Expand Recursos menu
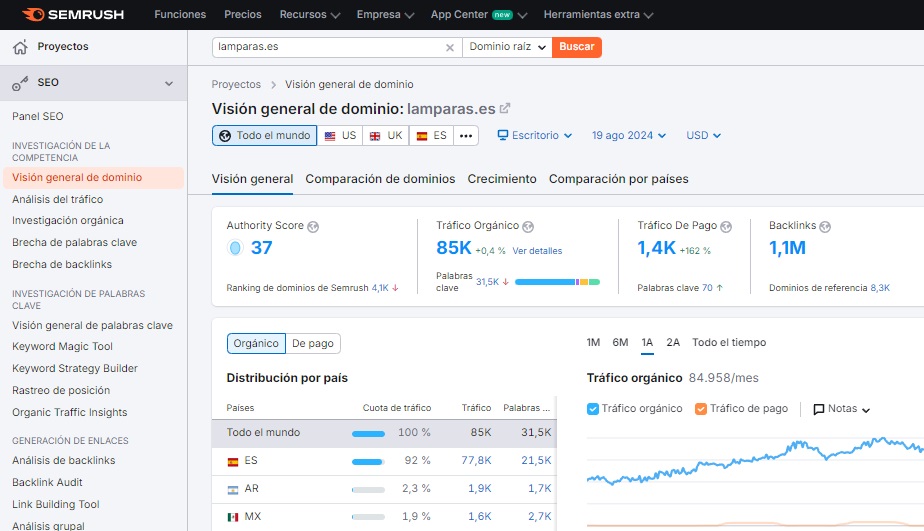The image size is (924, 531). [x=309, y=15]
